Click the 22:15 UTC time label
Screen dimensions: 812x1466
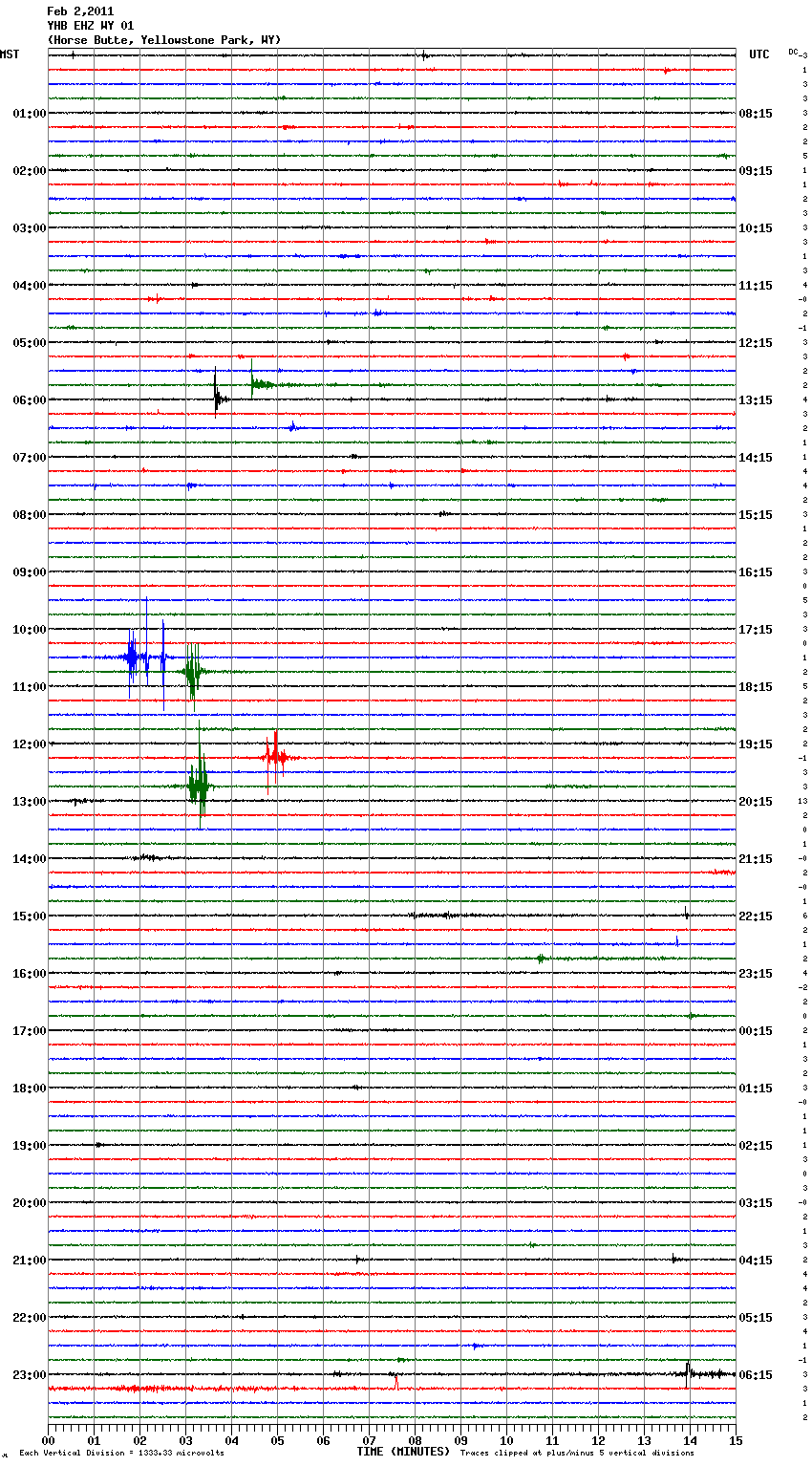[x=756, y=916]
